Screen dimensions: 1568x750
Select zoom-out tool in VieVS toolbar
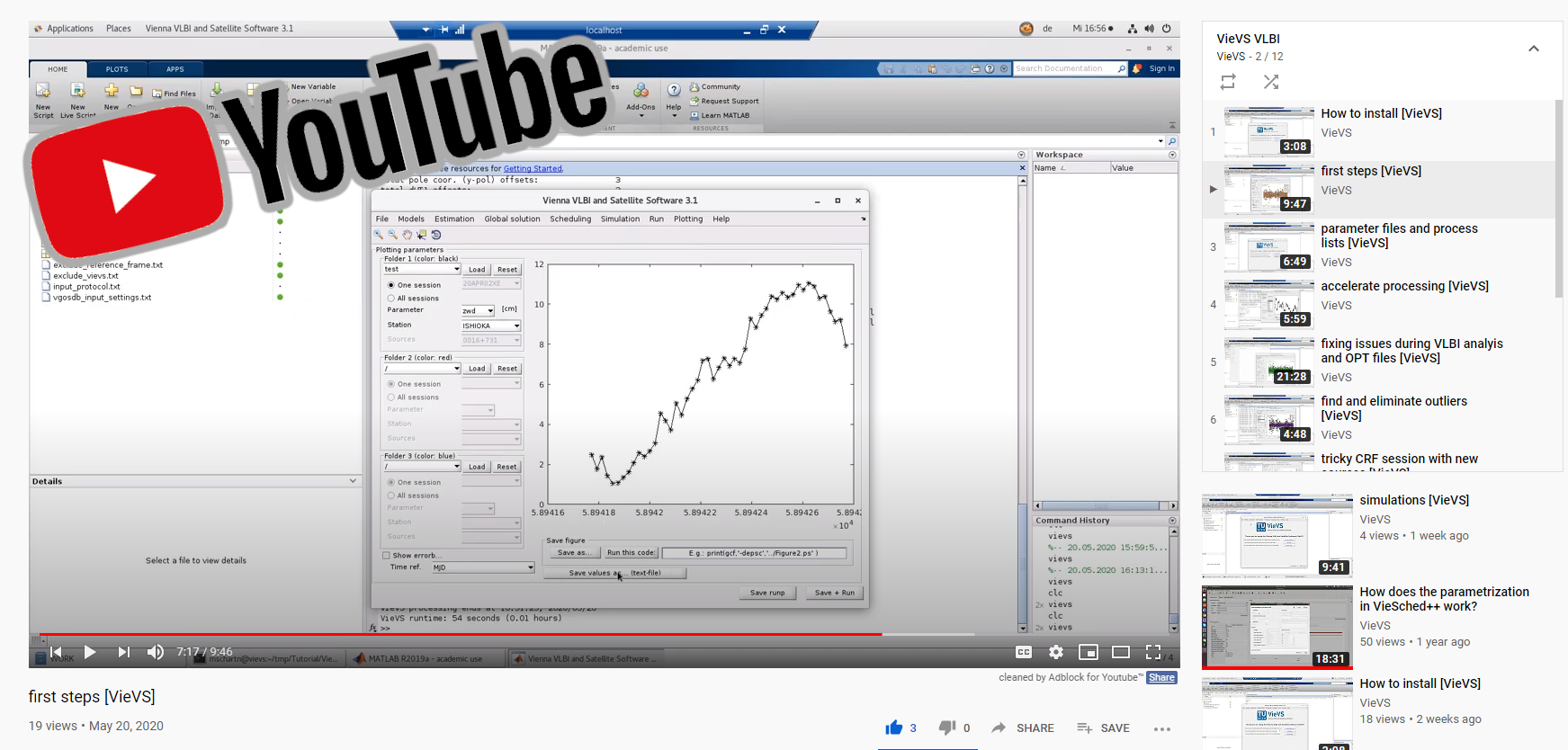click(x=393, y=235)
